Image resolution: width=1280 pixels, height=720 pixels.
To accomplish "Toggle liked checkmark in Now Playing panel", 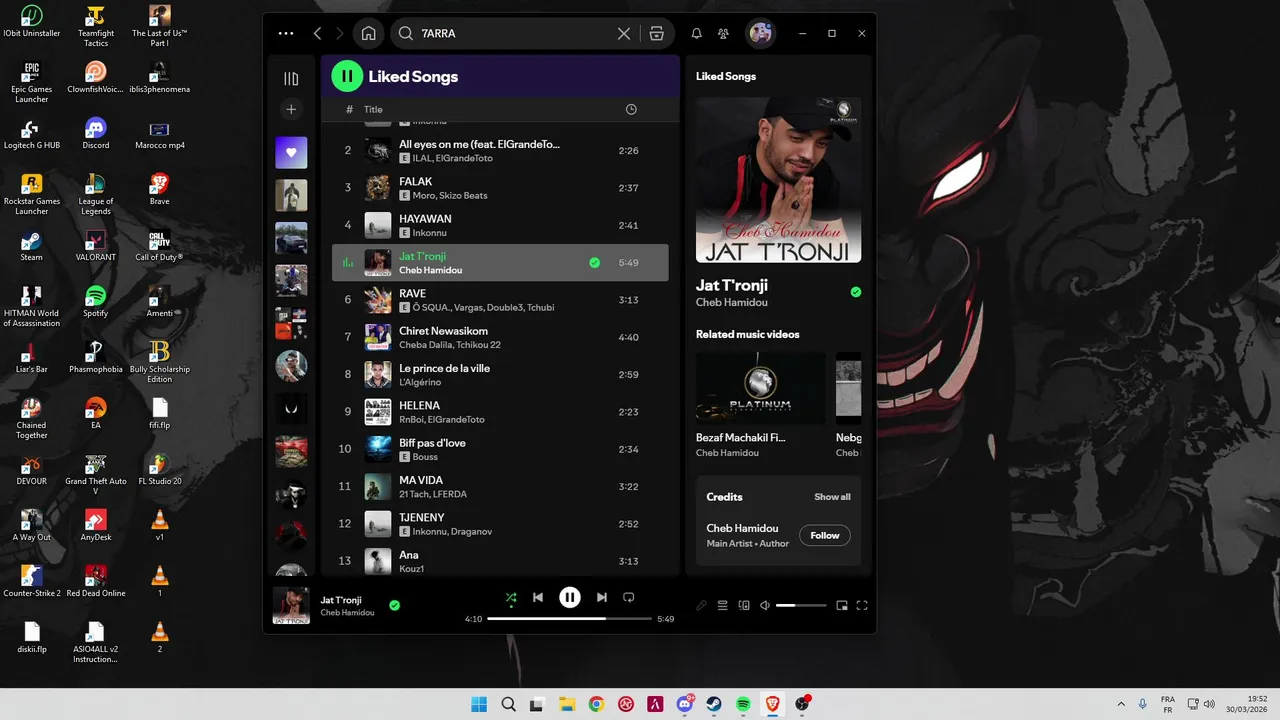I will pos(855,292).
